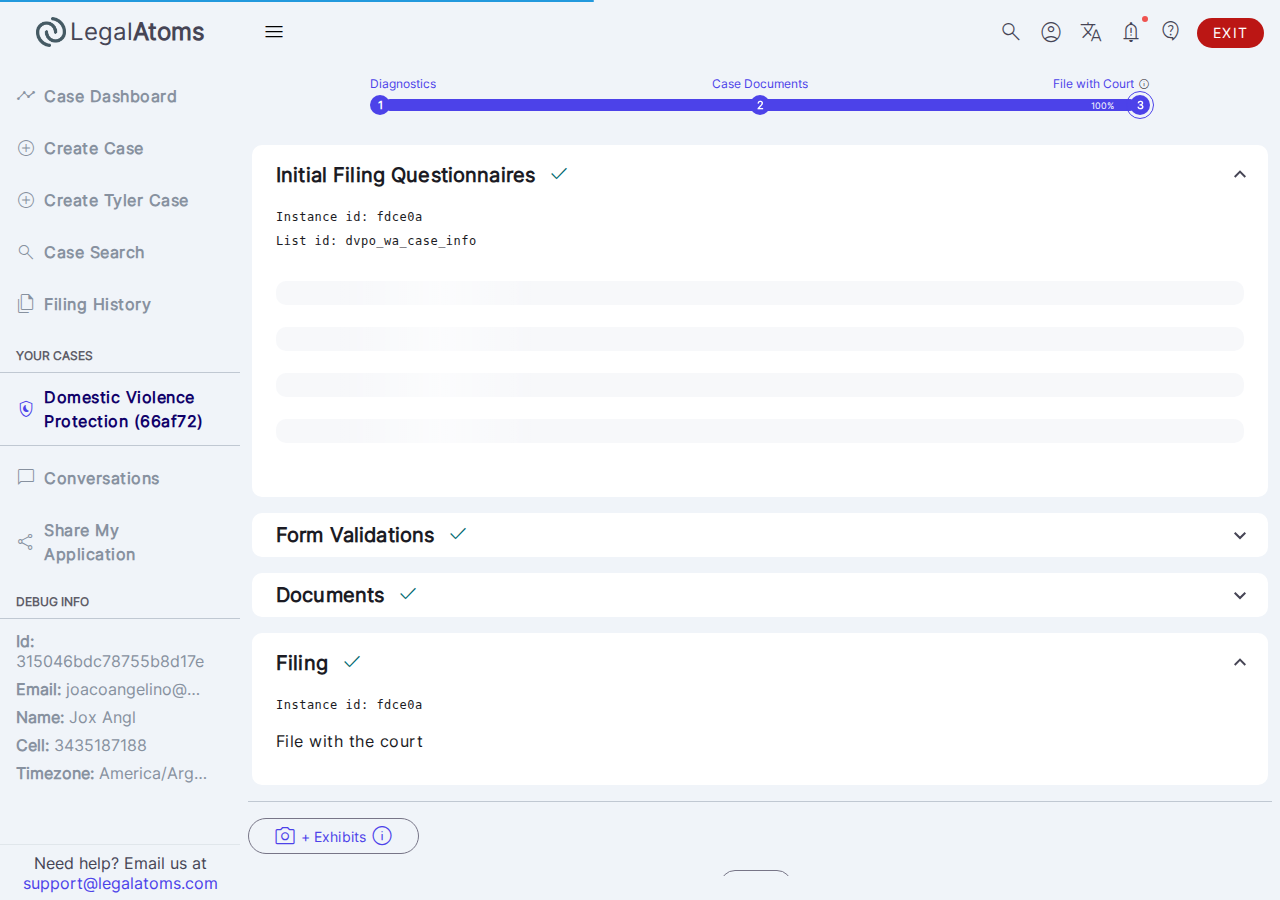Click the + Exhibits button
This screenshot has width=1280, height=900.
coord(333,836)
